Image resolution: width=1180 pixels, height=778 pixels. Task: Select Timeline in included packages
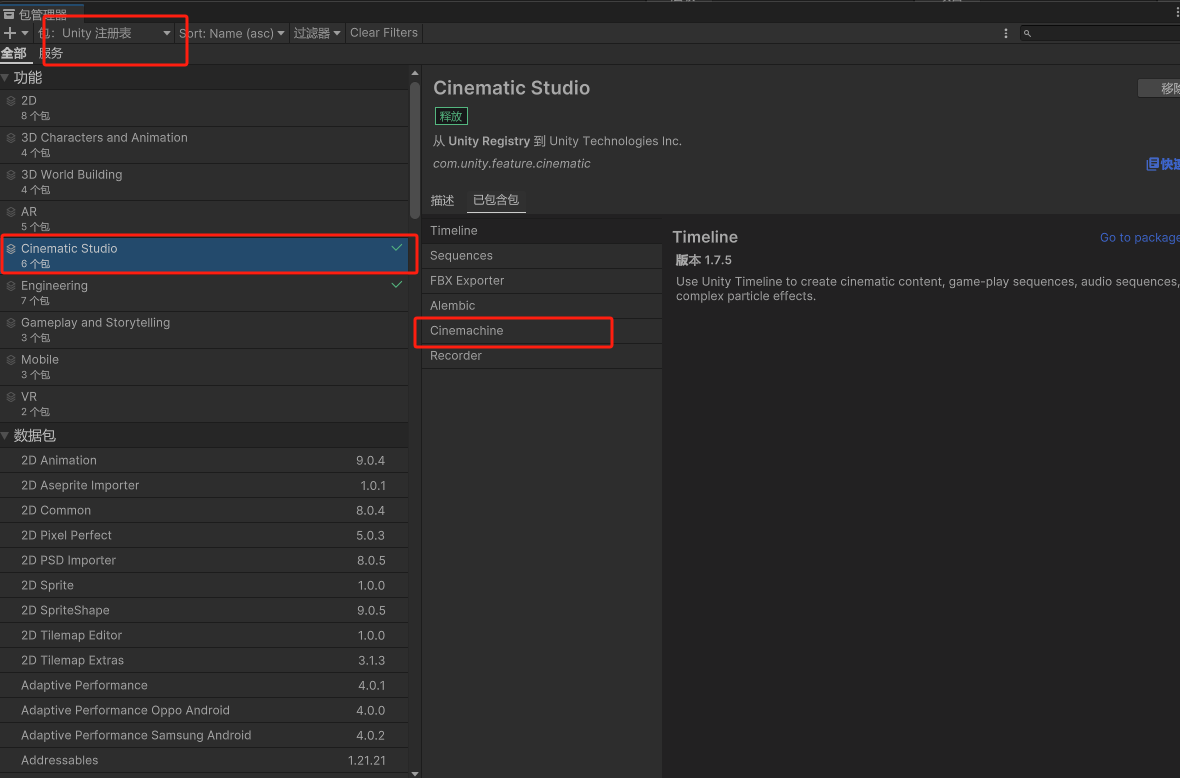[542, 230]
